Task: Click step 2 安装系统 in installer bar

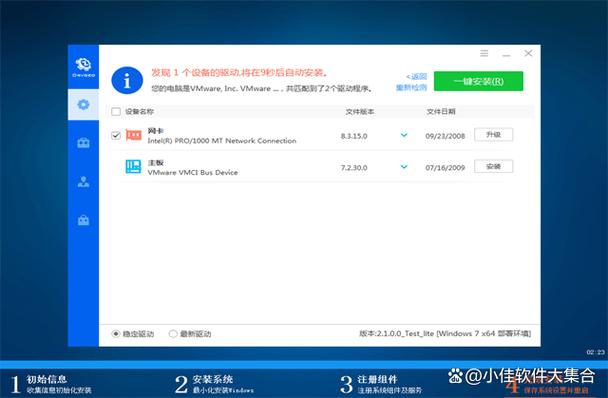Action: [214, 384]
